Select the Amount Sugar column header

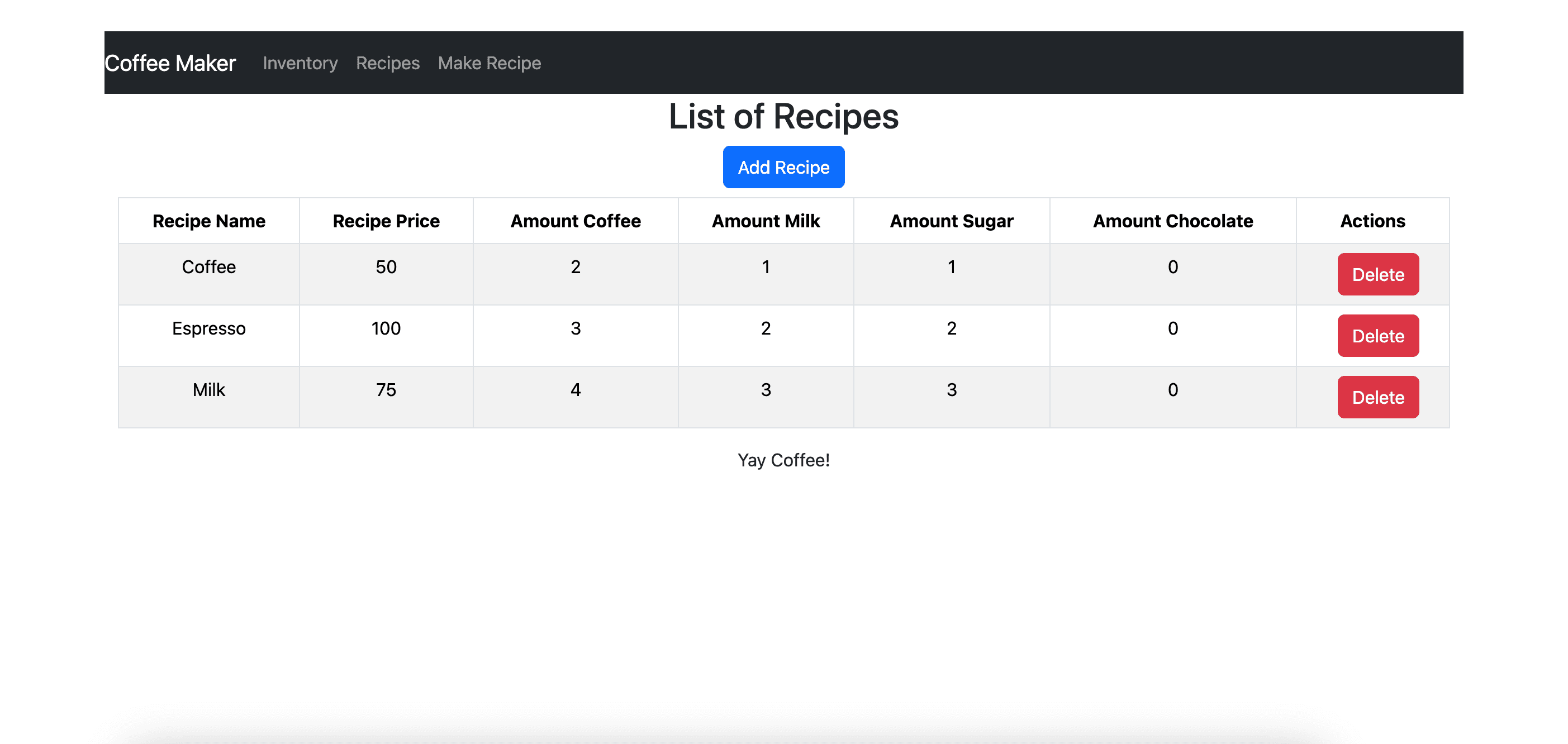coord(952,221)
